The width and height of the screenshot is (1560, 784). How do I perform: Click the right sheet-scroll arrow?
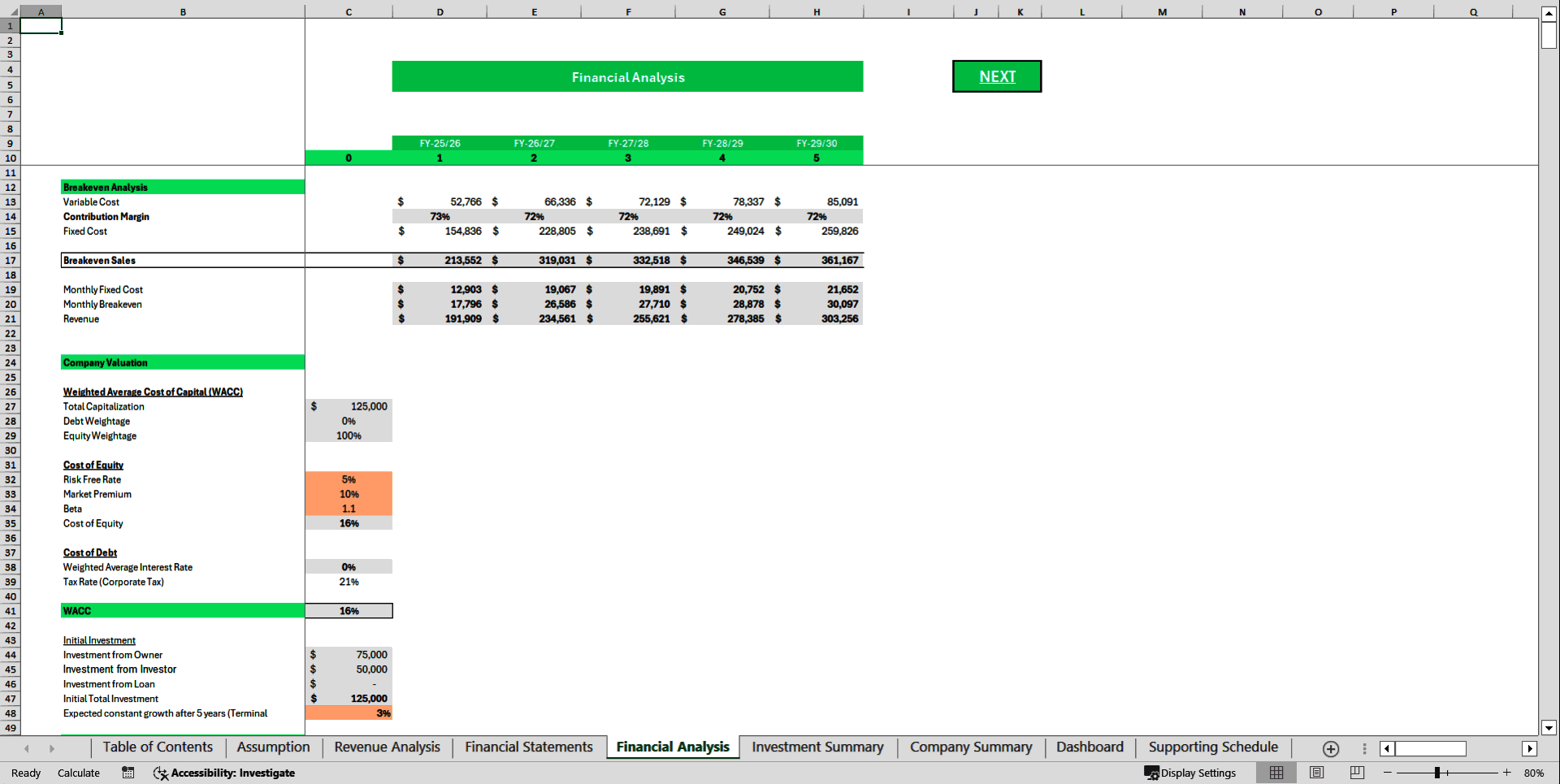pos(52,748)
